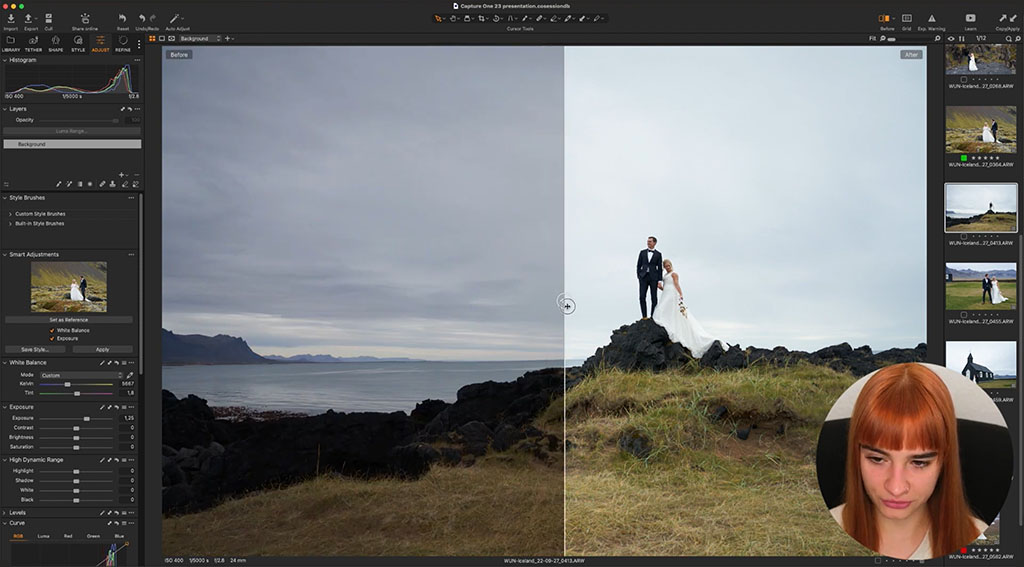Image resolution: width=1024 pixels, height=567 pixels.
Task: Switch to the Refine tool tab
Action: point(123,43)
